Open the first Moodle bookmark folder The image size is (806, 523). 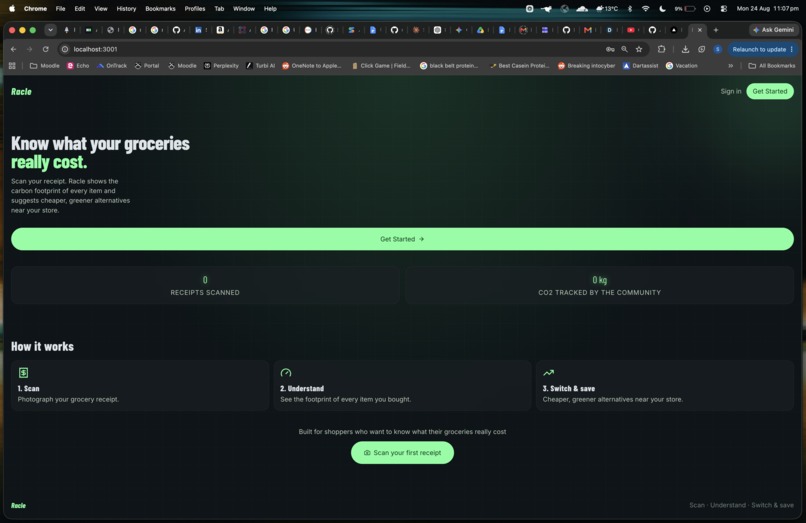coord(45,66)
